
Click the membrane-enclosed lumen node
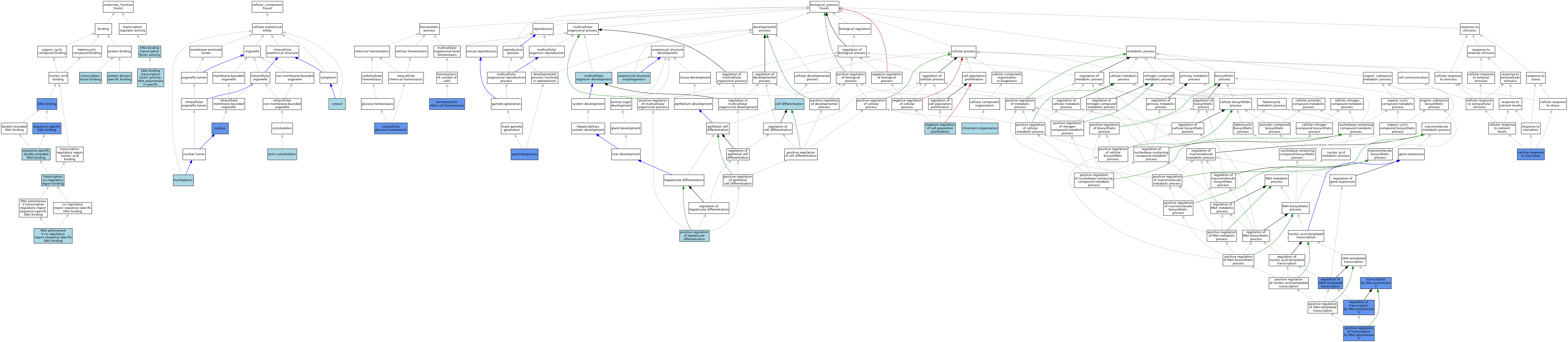click(206, 52)
